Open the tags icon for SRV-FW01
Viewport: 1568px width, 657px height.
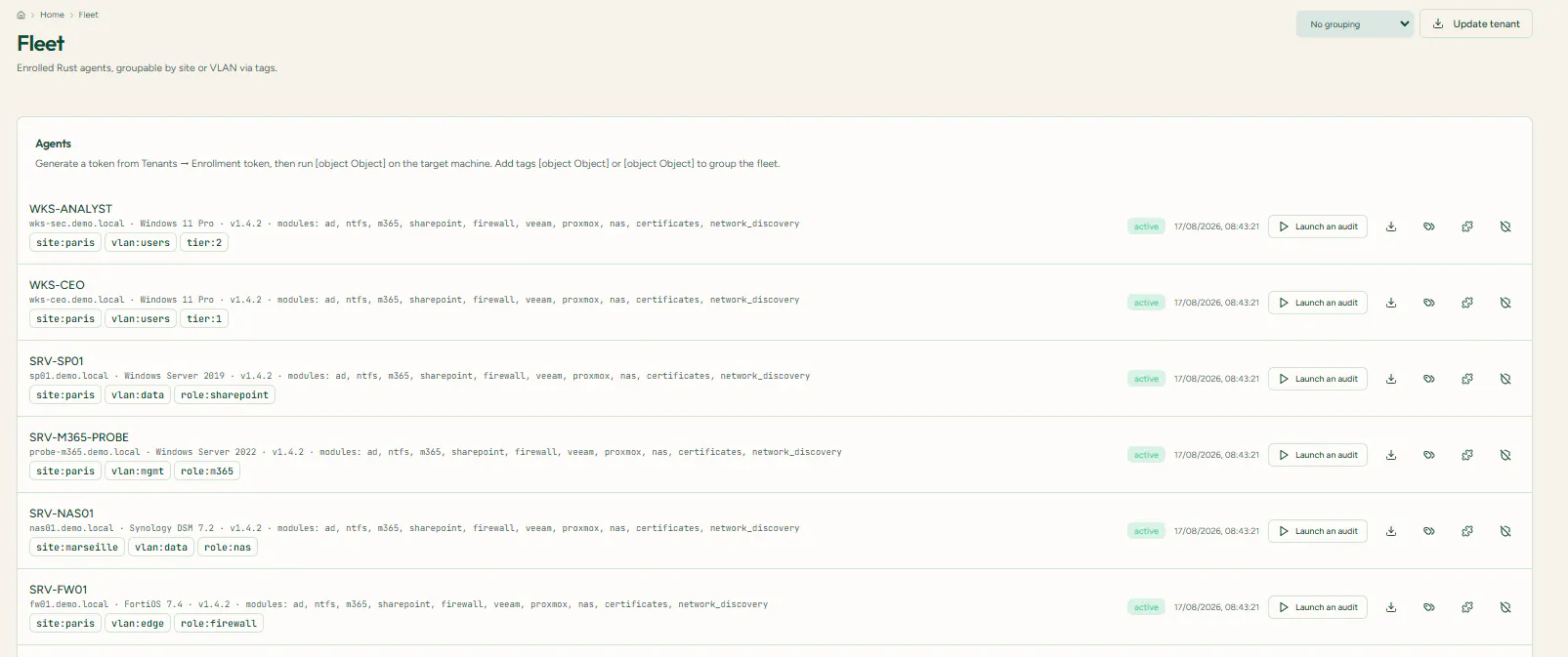coord(1429,607)
